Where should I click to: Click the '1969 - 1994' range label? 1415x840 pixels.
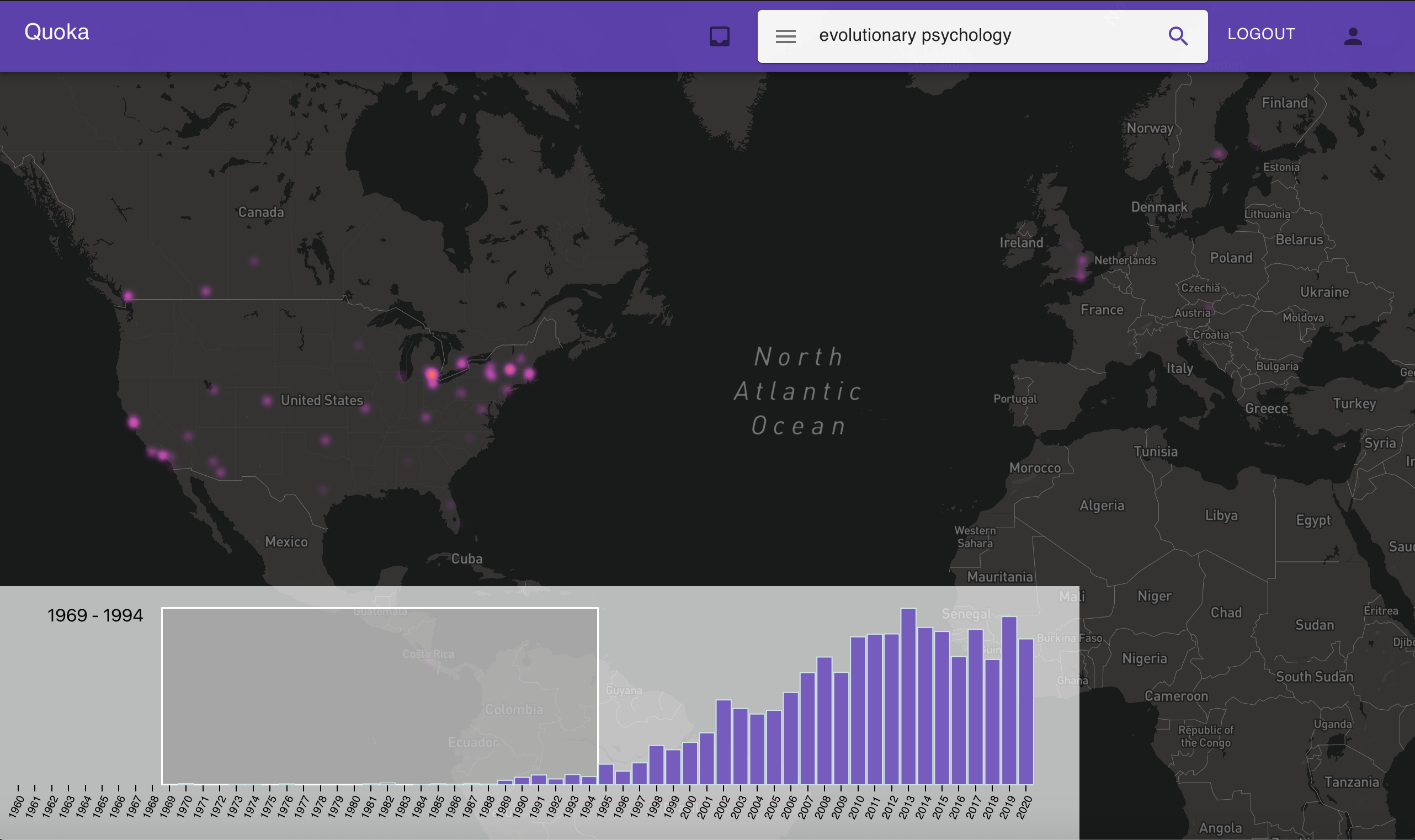click(95, 615)
